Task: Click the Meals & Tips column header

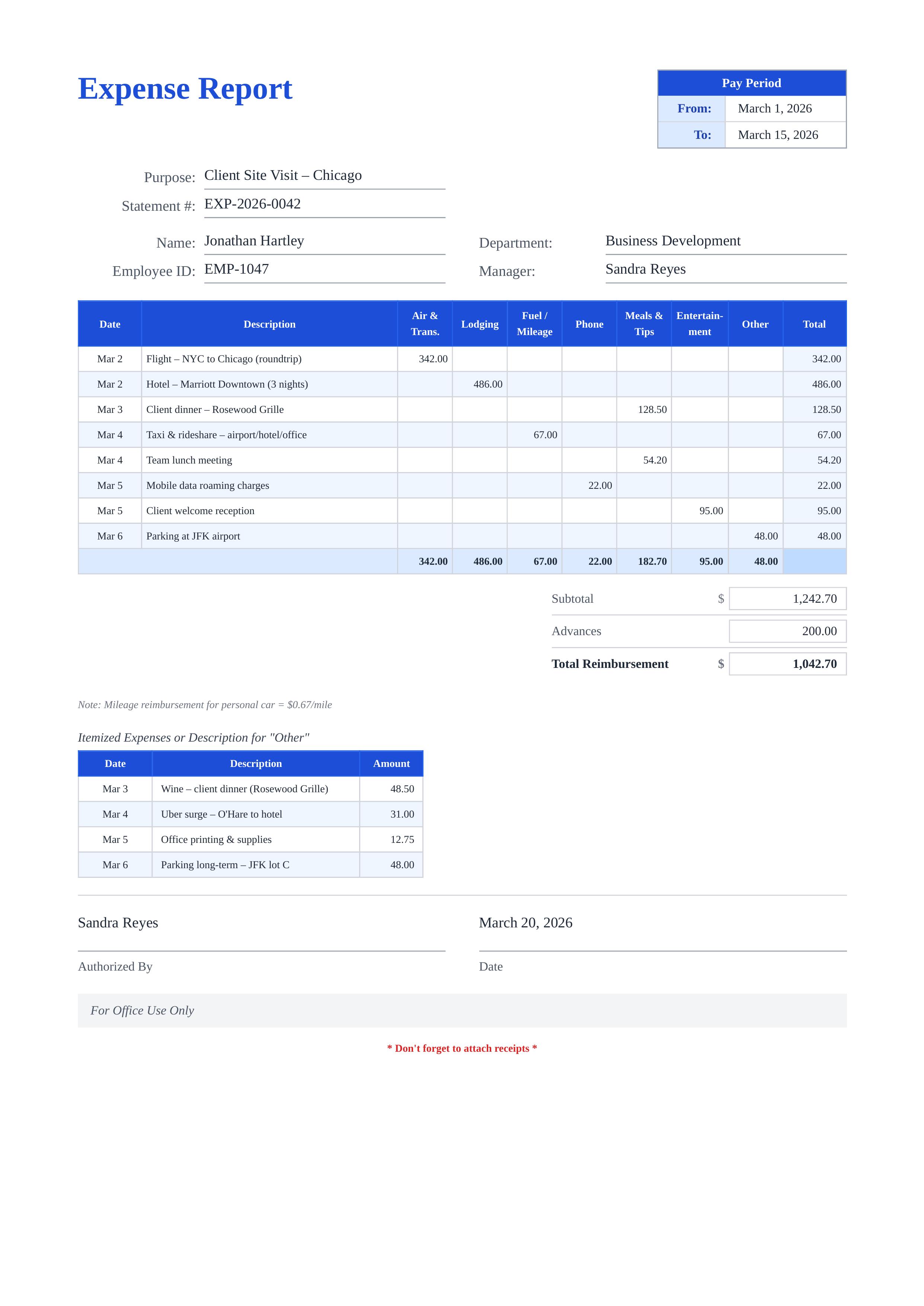Action: 643,324
